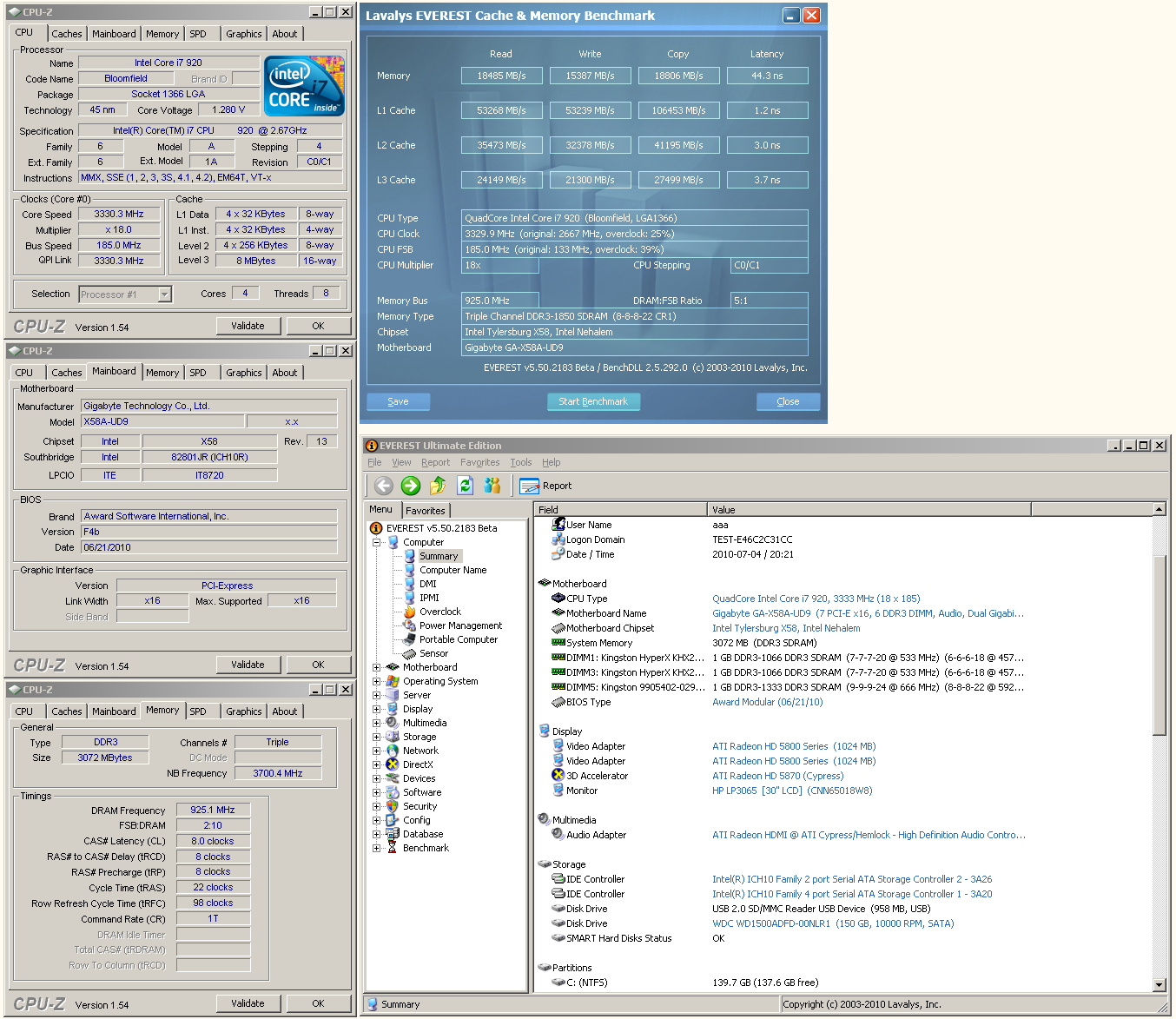
Task: Select Sensor in the tree
Action: [x=433, y=653]
